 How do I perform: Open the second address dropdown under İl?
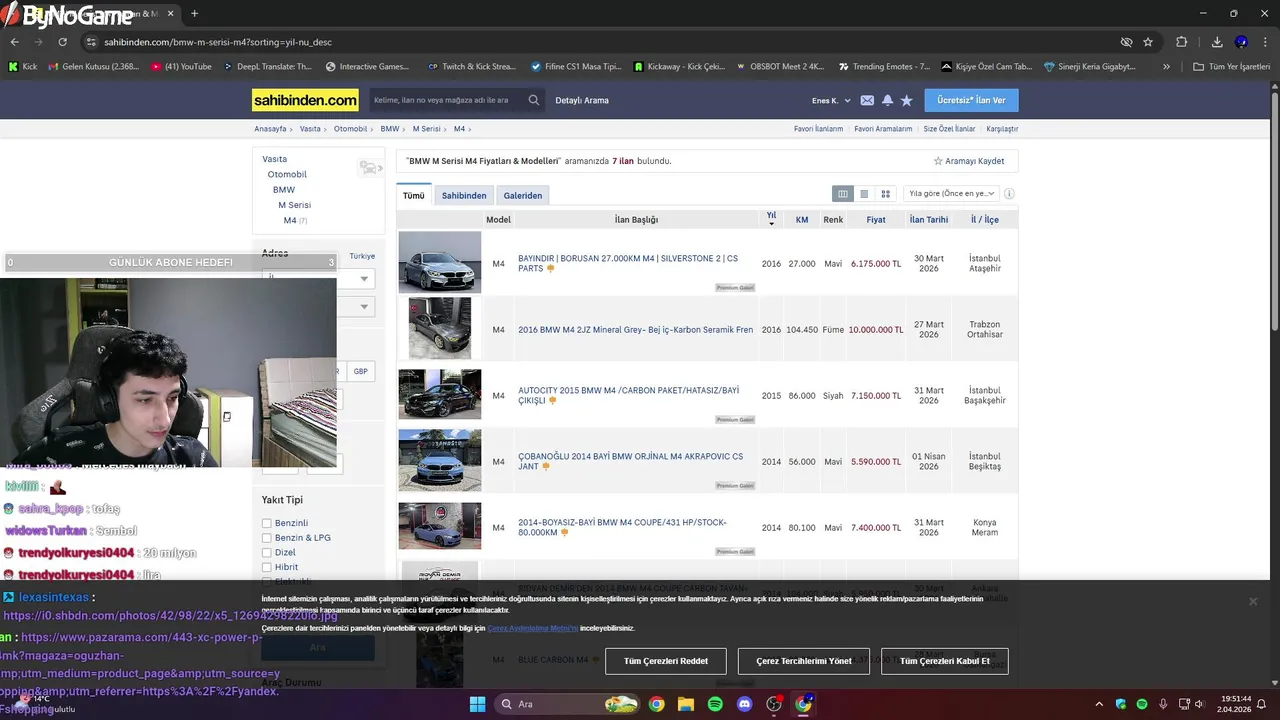[x=318, y=306]
